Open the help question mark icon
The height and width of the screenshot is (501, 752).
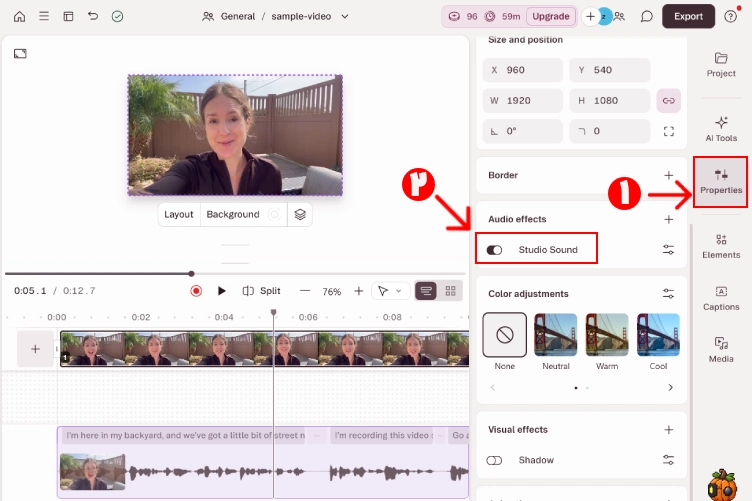(x=730, y=16)
